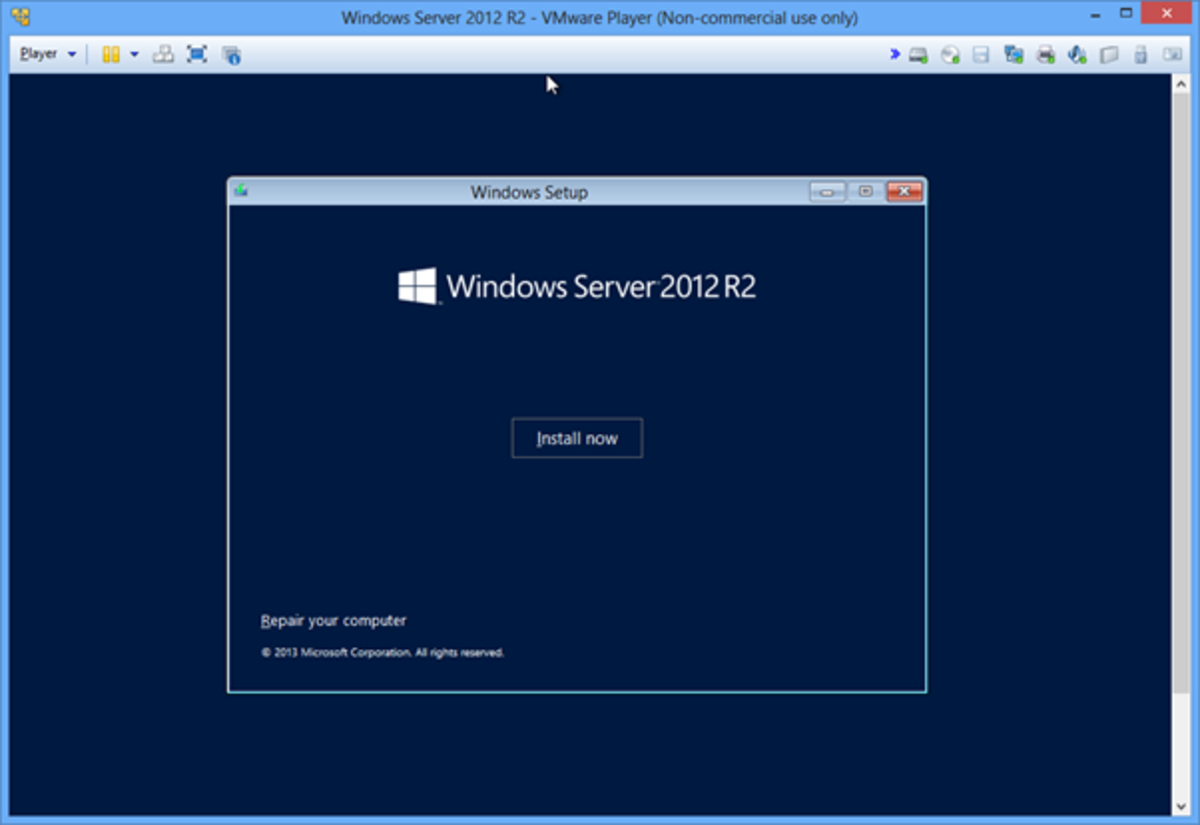Image resolution: width=1200 pixels, height=825 pixels.
Task: Click the Windows Setup title bar
Action: pyautogui.click(x=529, y=191)
